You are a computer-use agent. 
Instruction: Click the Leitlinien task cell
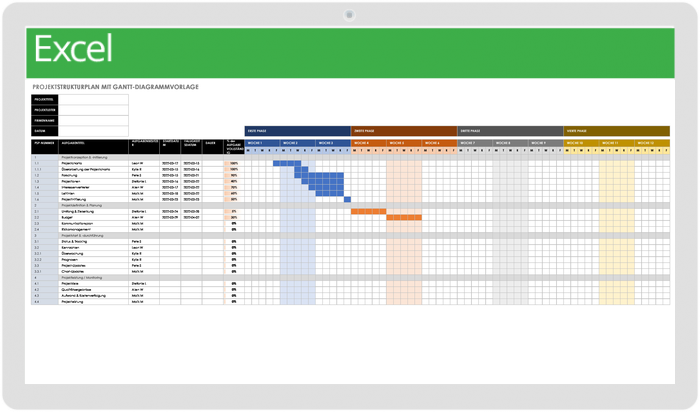point(93,194)
